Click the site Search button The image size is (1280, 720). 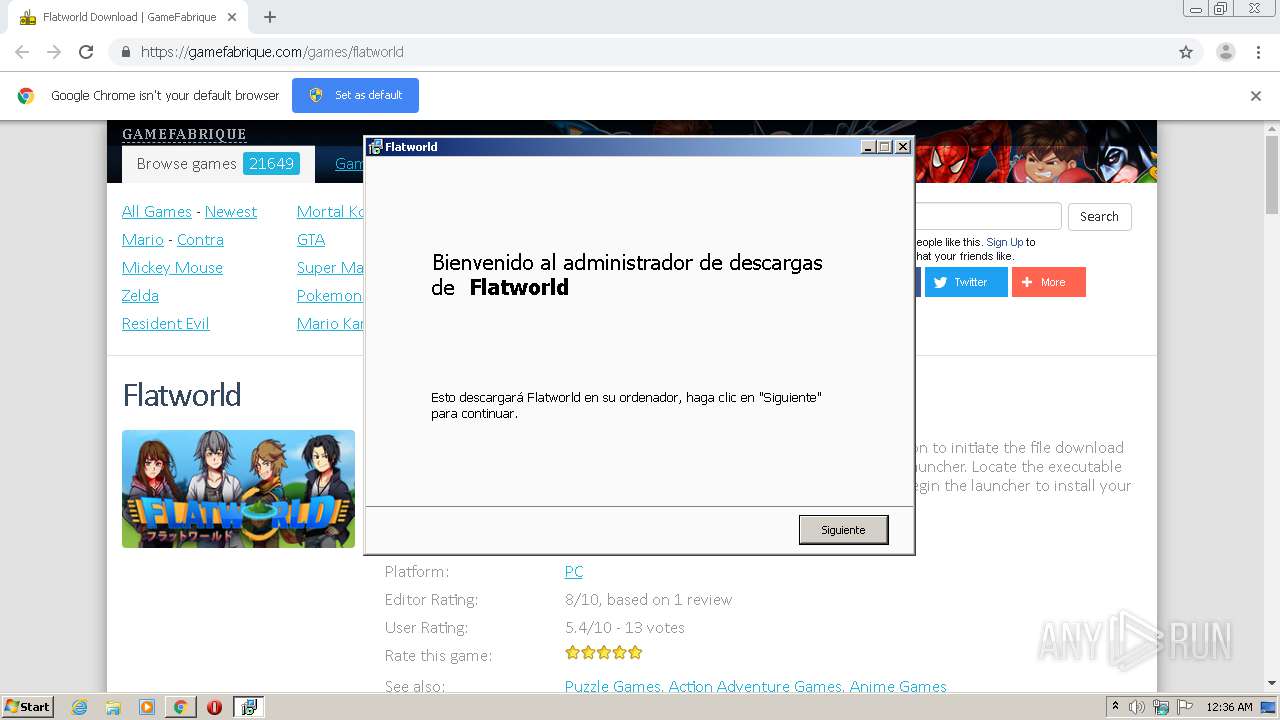tap(1099, 217)
